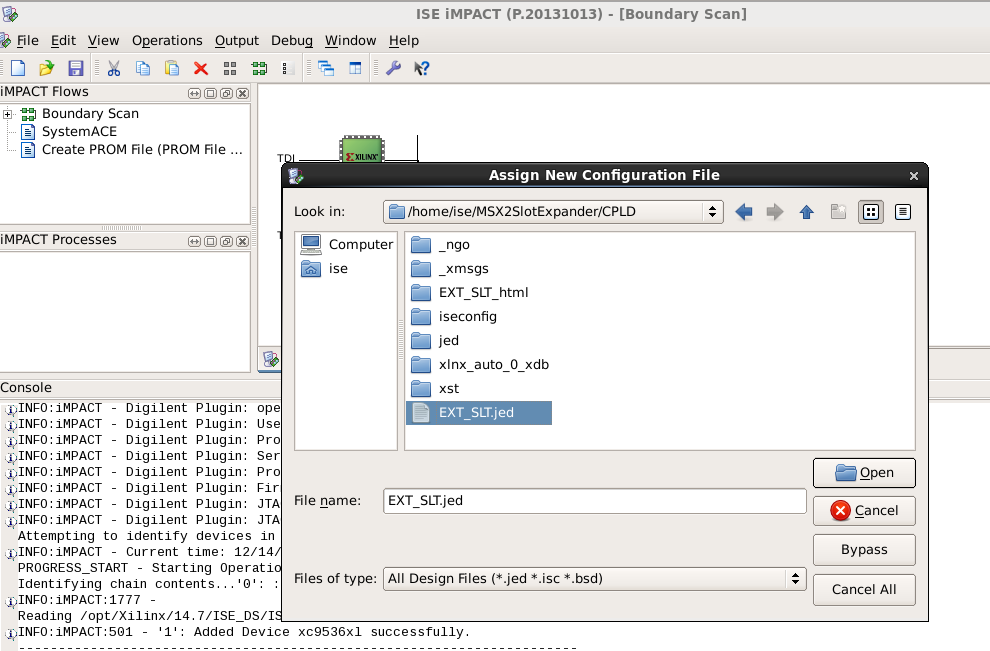This screenshot has height=651, width=990.
Task: Open the Files of type dropdown
Action: (x=795, y=578)
